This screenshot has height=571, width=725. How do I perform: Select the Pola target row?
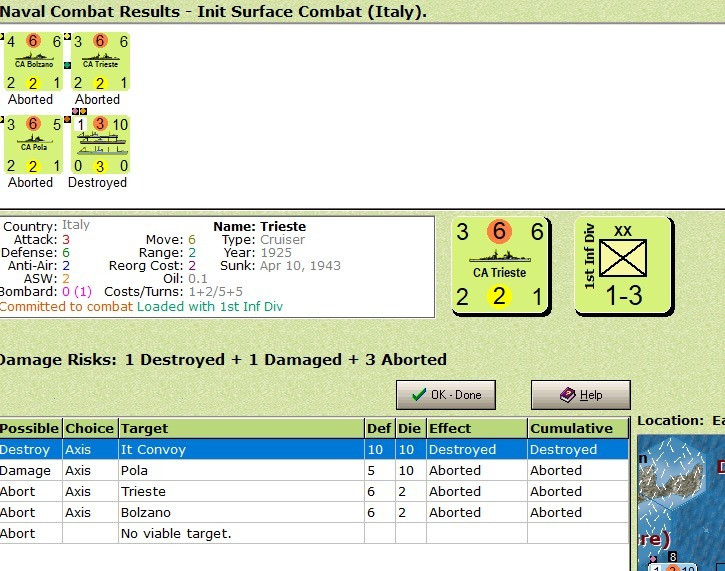coord(314,471)
